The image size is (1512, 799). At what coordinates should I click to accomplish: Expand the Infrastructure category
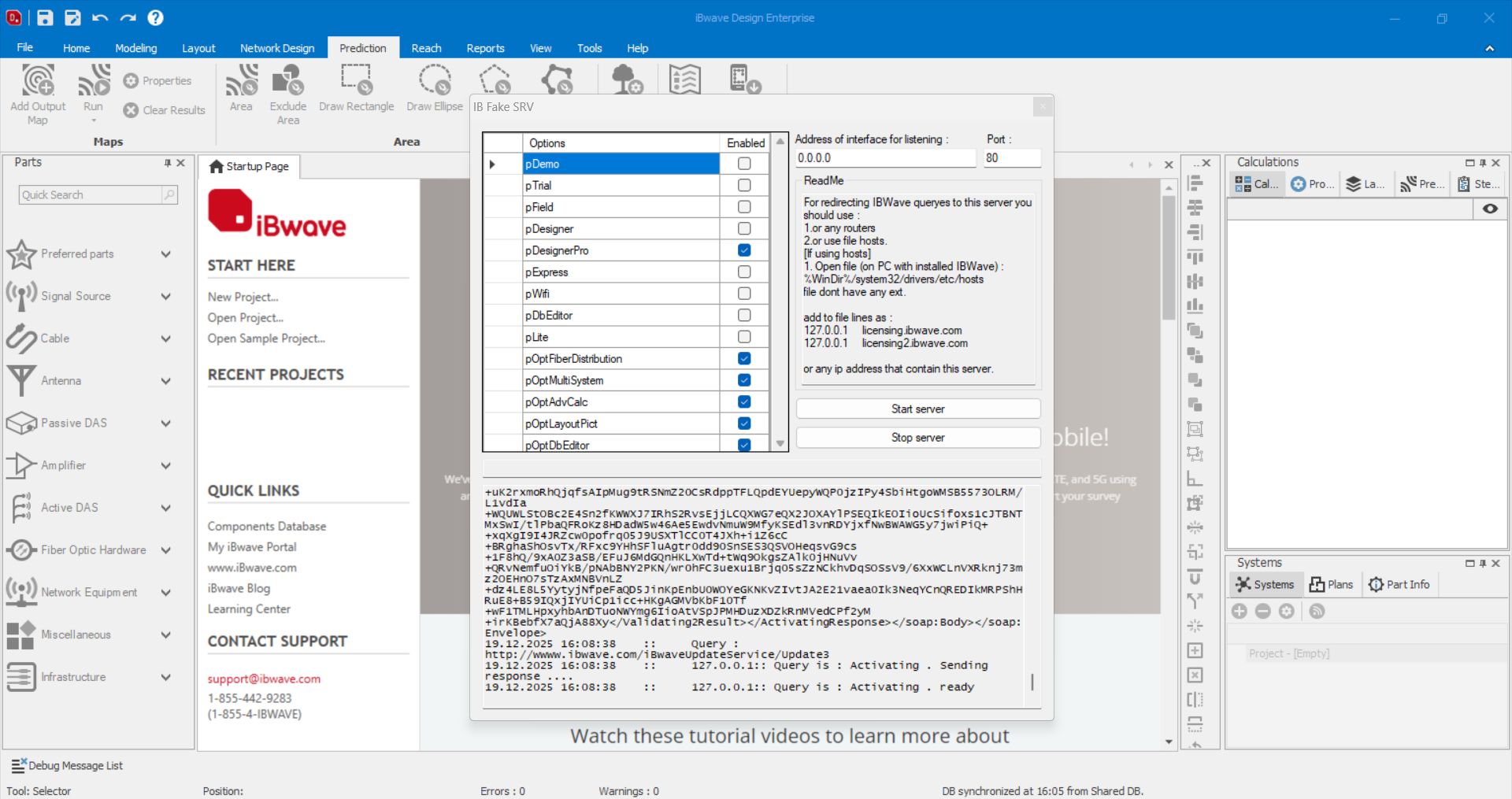click(166, 677)
